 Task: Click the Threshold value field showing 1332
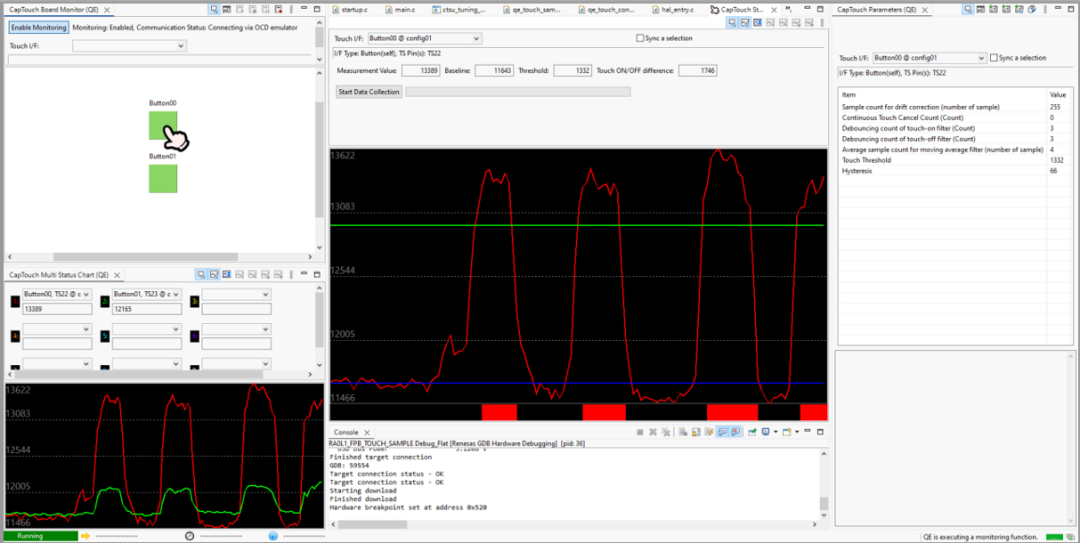tap(572, 71)
